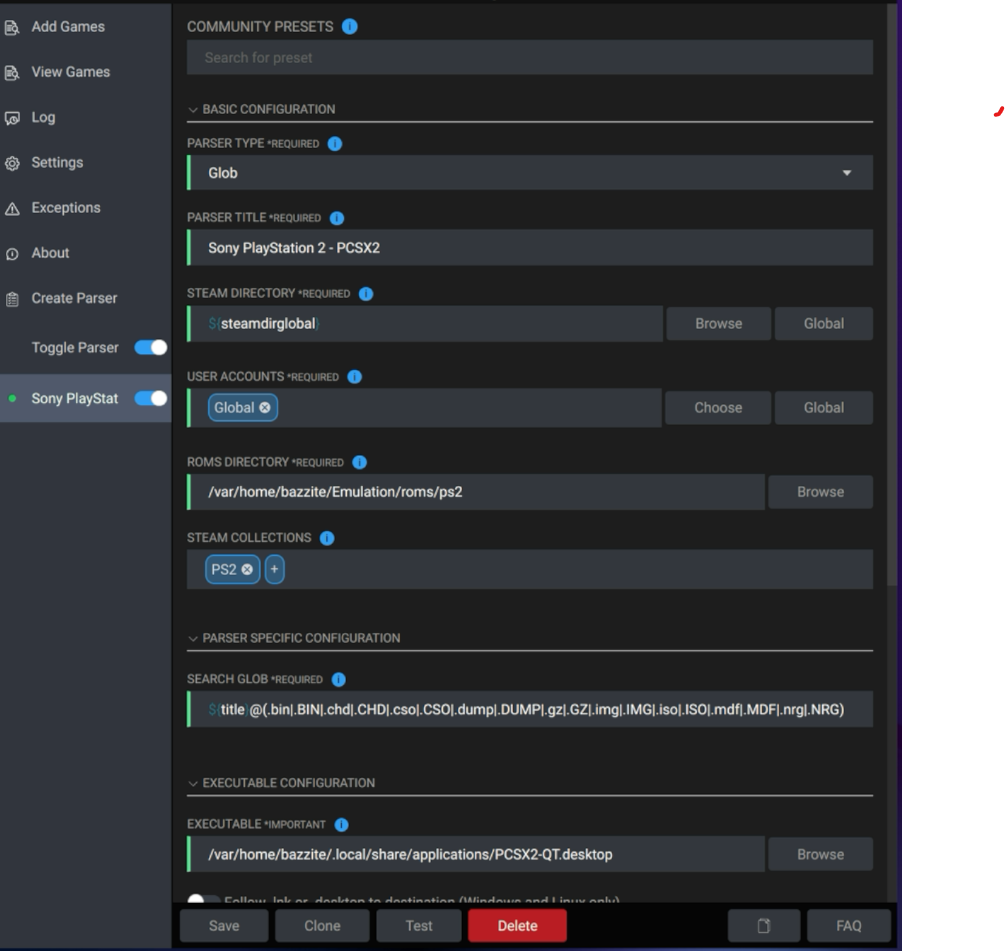Remove the PS2 collection tag
The height and width of the screenshot is (951, 1005).
point(247,570)
